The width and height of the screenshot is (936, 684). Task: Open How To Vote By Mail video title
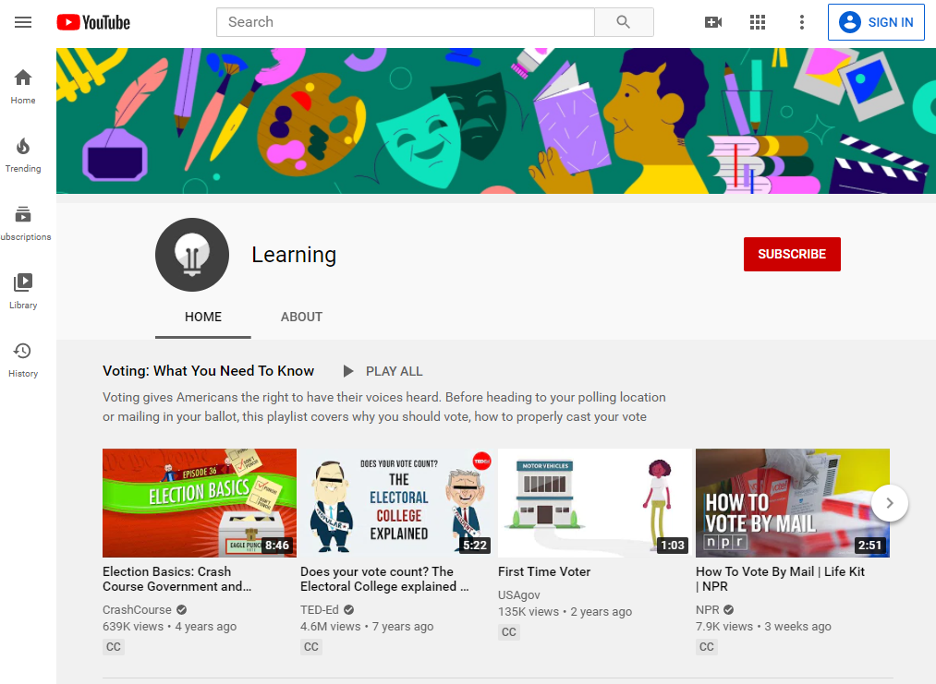pos(780,579)
